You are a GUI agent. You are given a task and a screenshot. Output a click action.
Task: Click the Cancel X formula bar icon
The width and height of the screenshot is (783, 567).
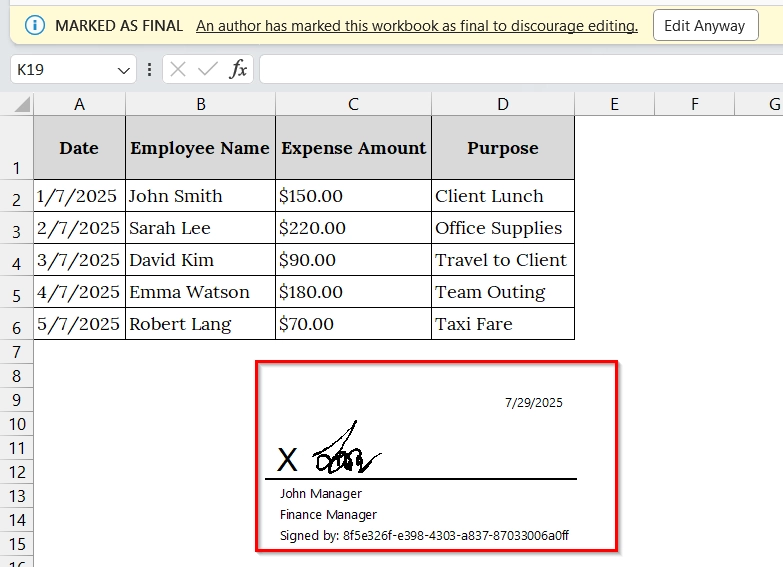[x=178, y=69]
